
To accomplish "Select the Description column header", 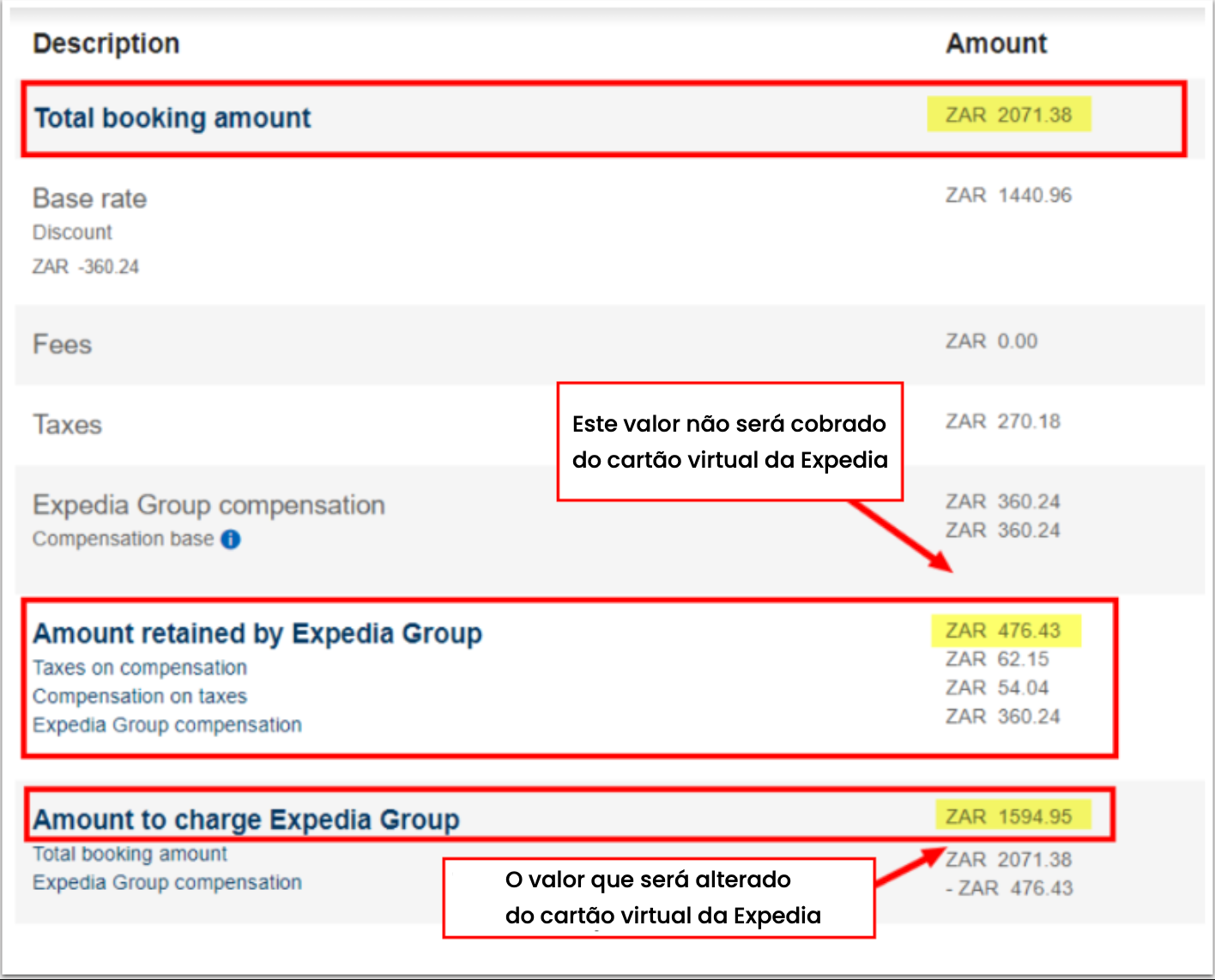I will pos(106,44).
